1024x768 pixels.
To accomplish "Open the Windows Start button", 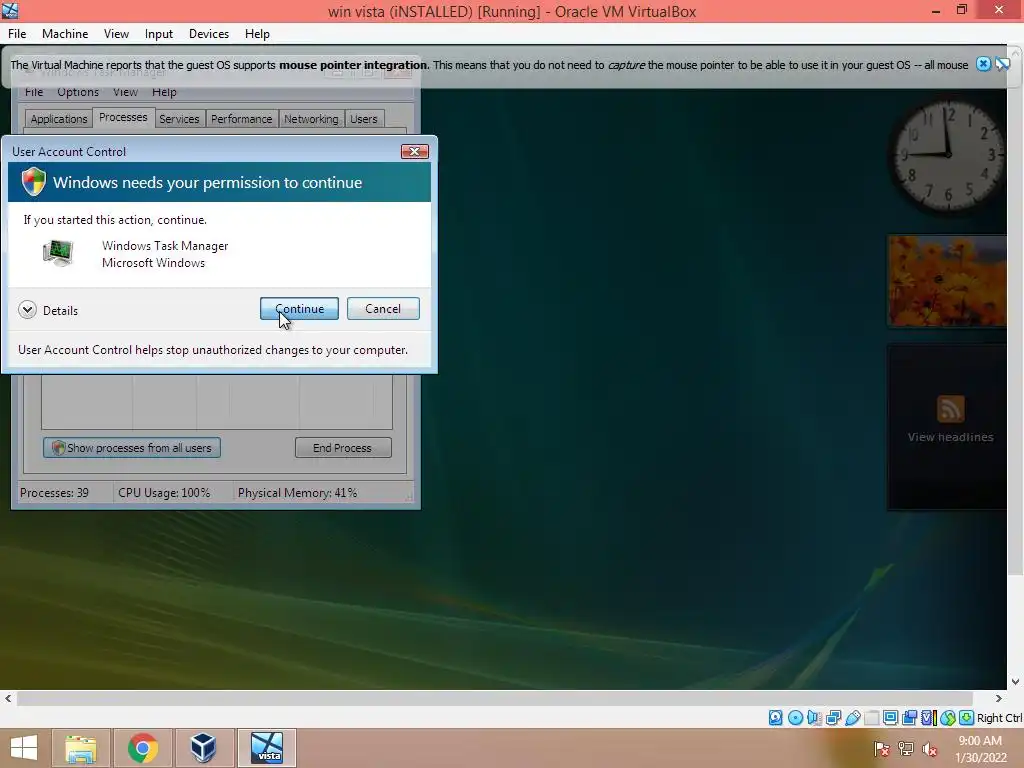I will pyautogui.click(x=24, y=748).
